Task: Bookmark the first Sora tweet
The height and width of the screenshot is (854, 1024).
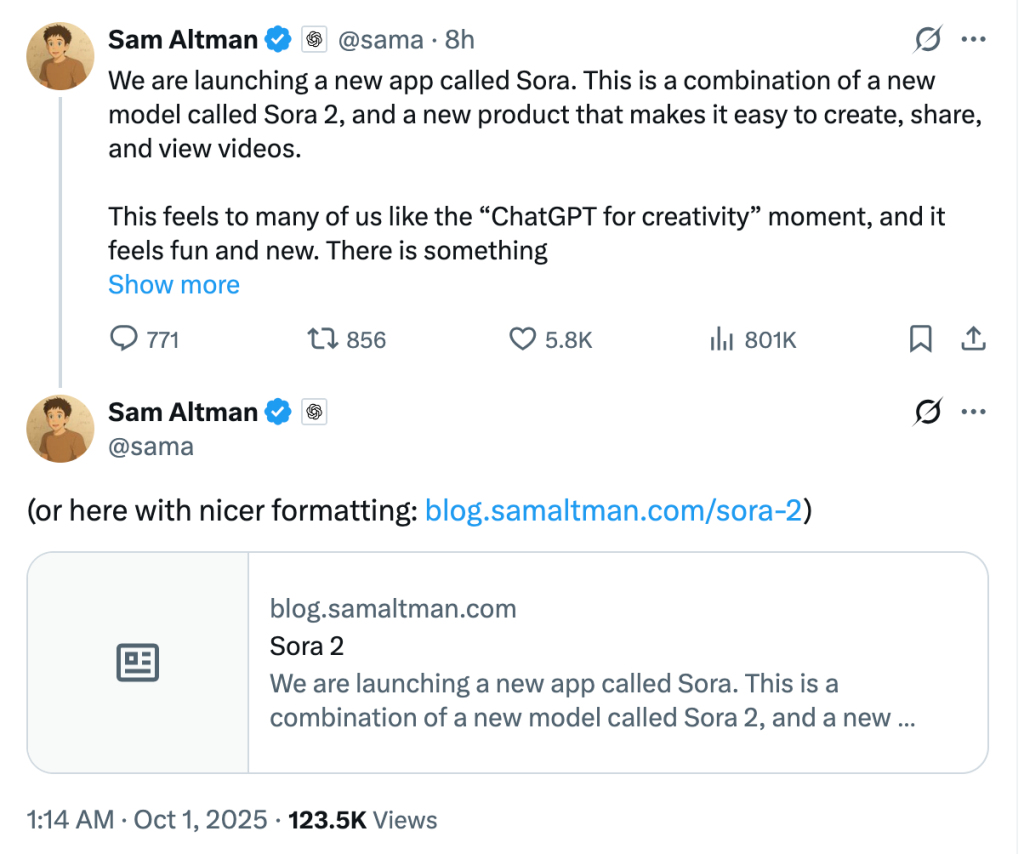Action: click(920, 340)
